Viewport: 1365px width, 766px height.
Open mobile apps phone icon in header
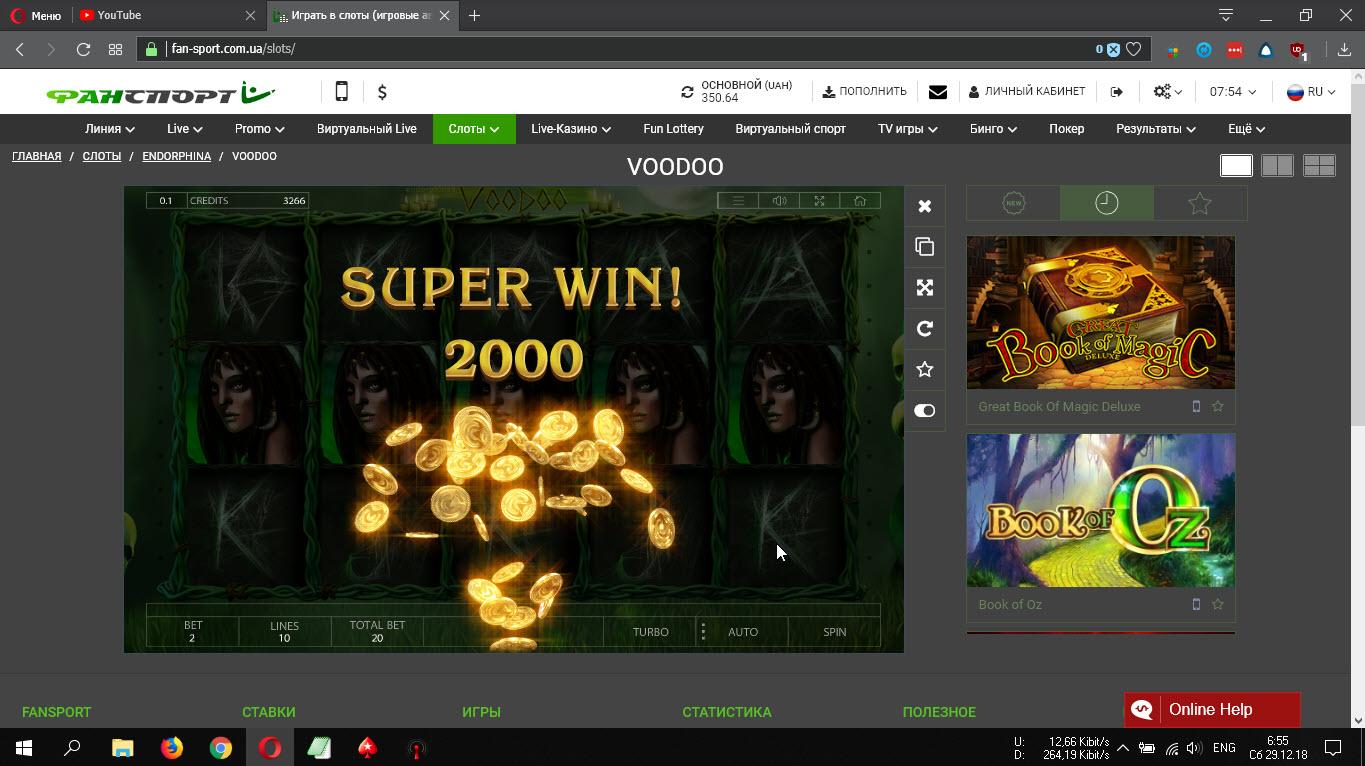point(341,92)
